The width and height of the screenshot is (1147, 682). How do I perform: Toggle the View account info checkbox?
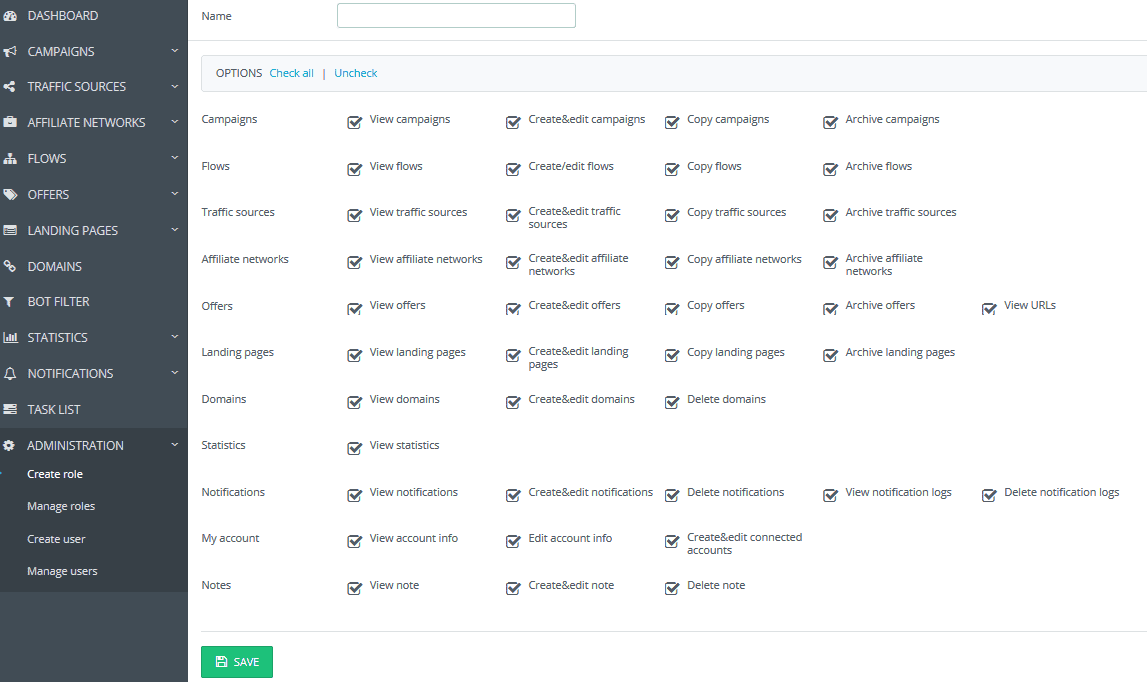point(355,541)
